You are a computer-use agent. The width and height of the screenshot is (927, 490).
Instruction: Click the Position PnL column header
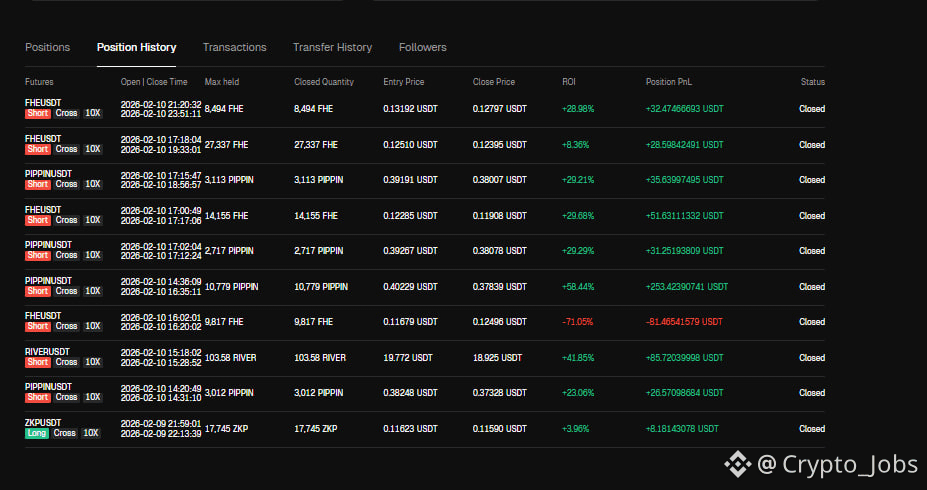[x=669, y=81]
